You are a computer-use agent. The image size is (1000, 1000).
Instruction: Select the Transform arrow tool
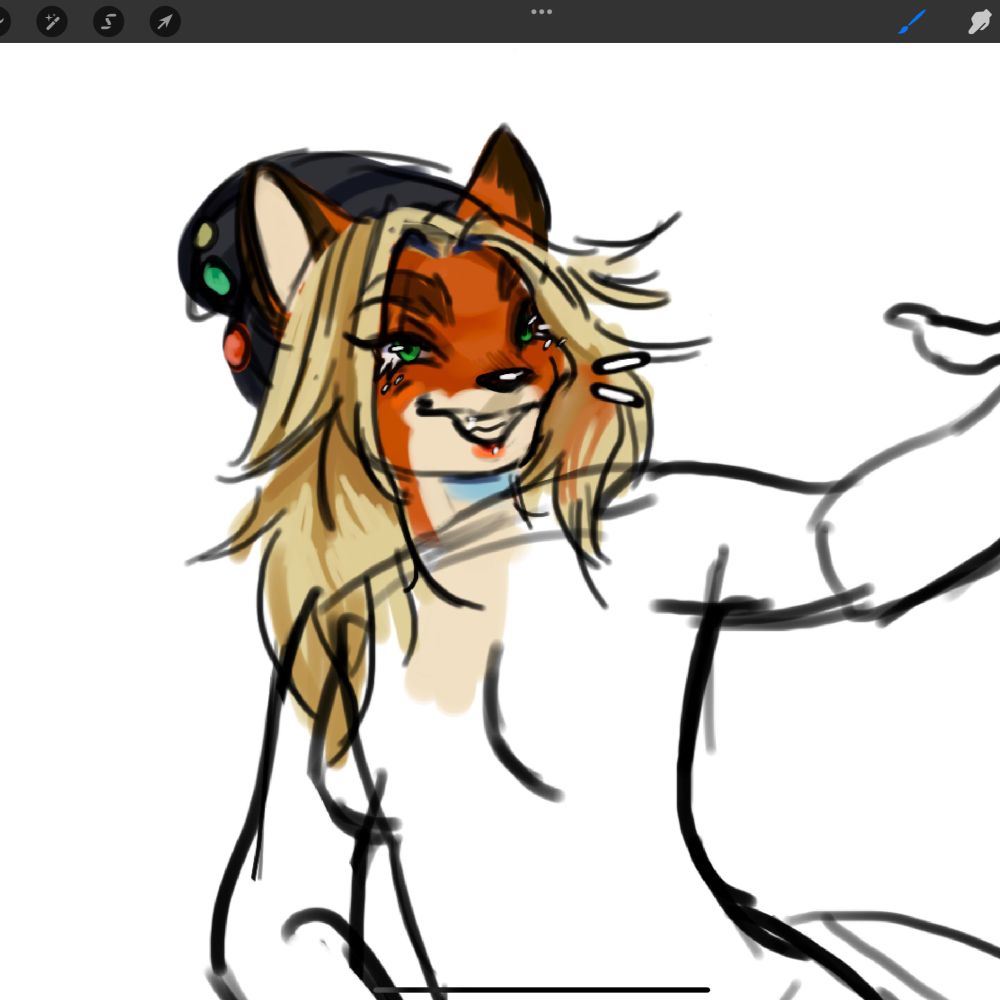click(165, 22)
